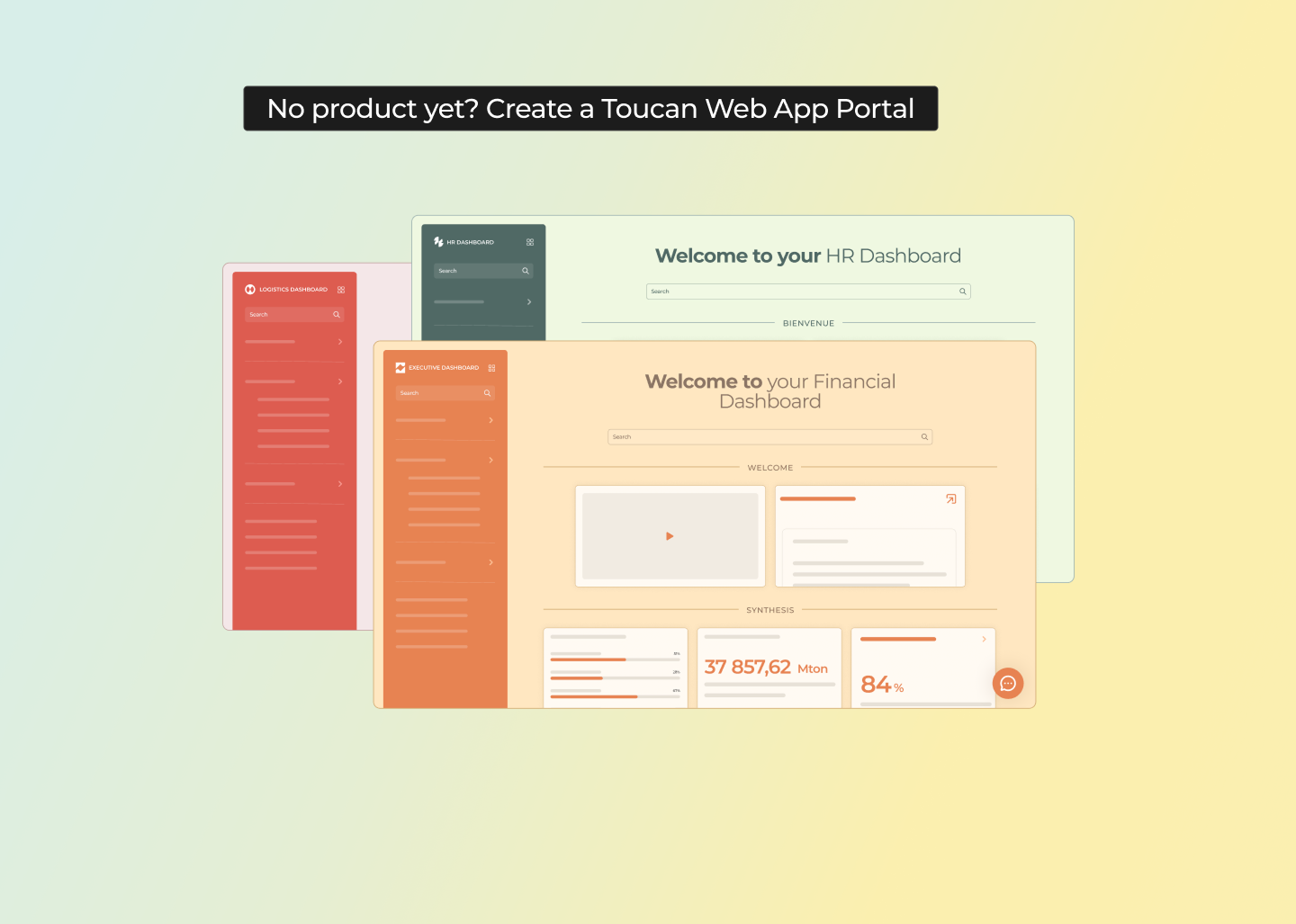The width and height of the screenshot is (1296, 924).
Task: Click the magnifier in the Financial Dashboard search bar
Action: click(x=924, y=437)
